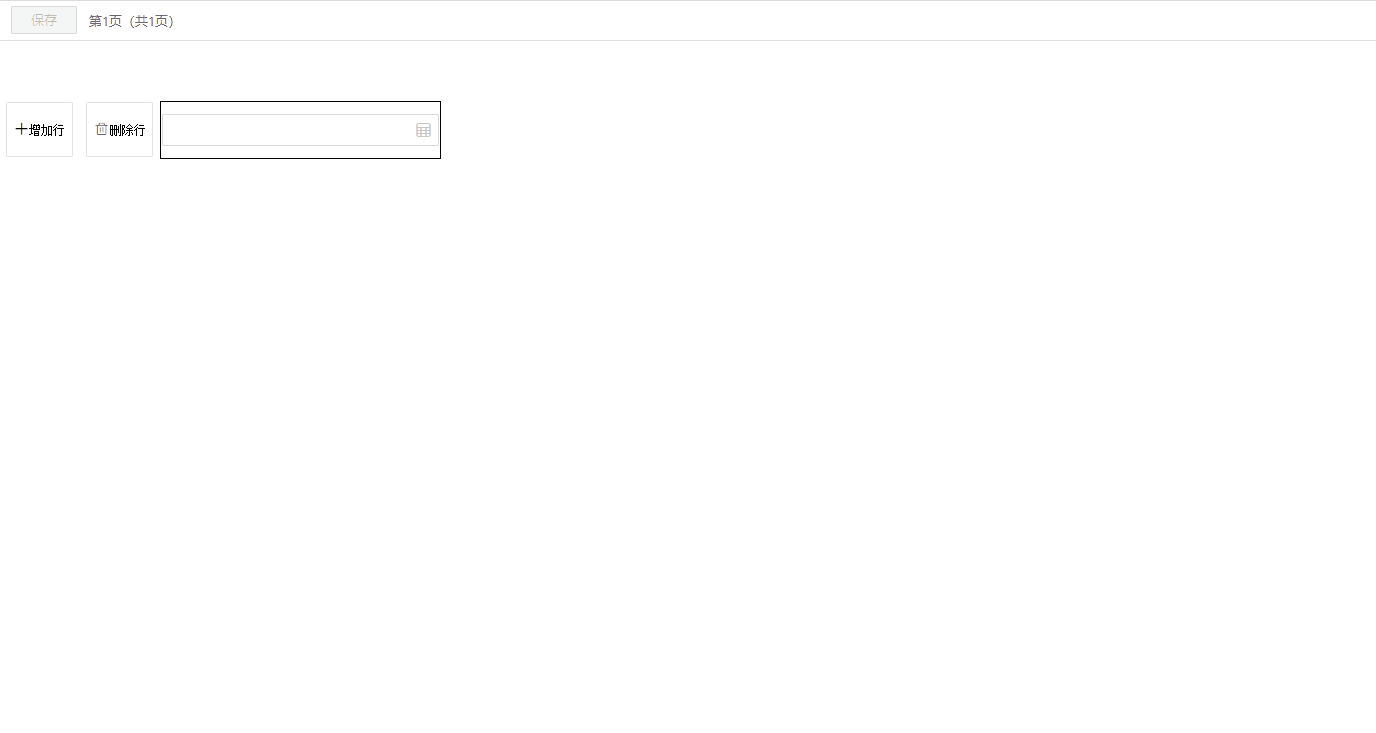Select the bin icon next to 删除行
1376x733 pixels.
101,129
